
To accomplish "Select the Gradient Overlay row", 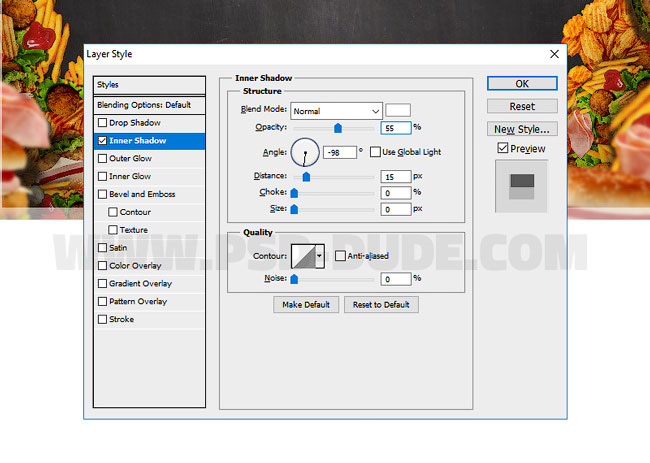I will [x=149, y=283].
